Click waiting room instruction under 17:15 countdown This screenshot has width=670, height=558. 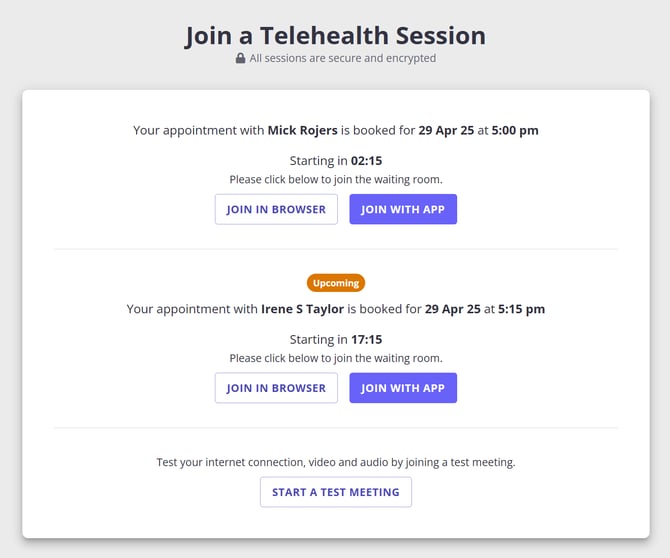[x=335, y=358]
